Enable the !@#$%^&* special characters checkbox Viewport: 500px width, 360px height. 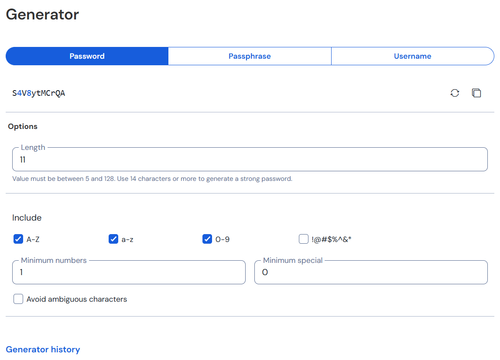point(303,239)
